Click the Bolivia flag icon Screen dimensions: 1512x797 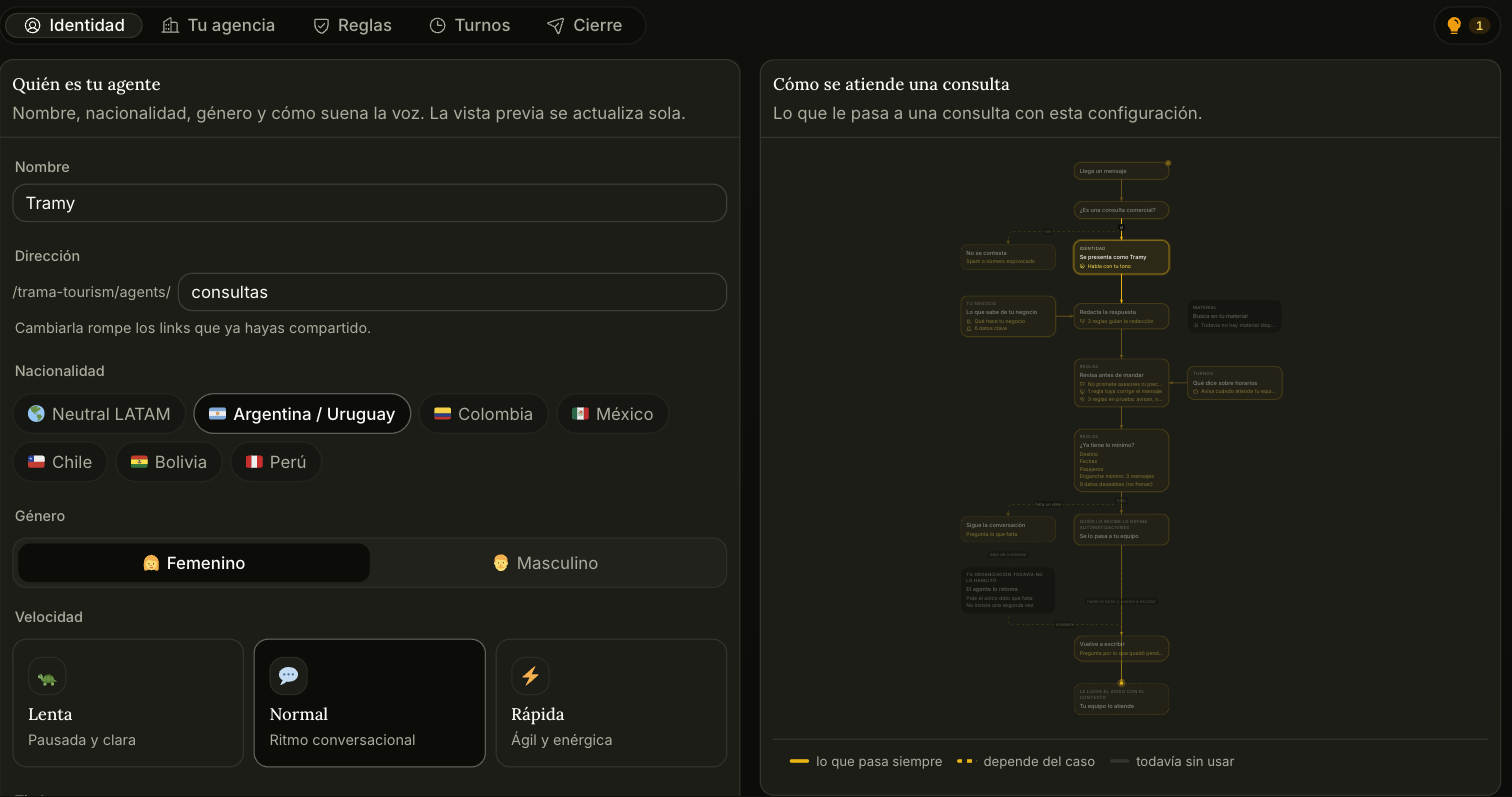pyautogui.click(x=139, y=462)
